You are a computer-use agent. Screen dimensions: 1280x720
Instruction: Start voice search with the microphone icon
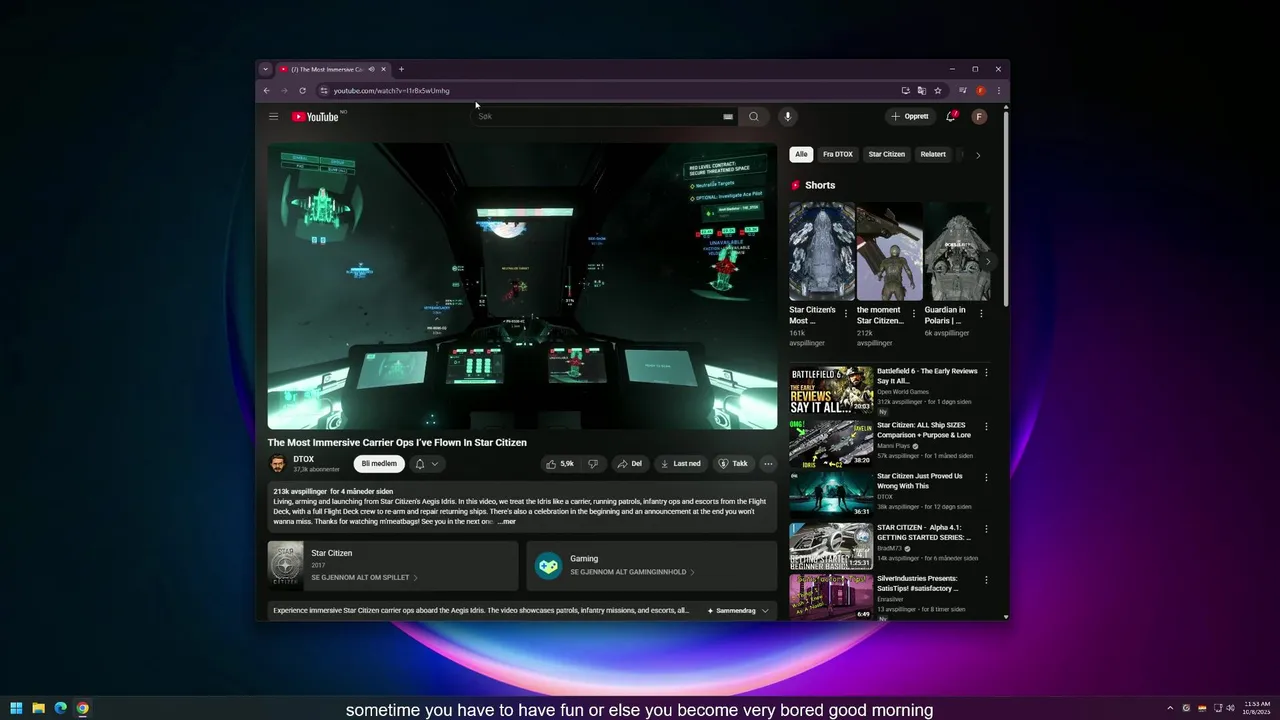pos(787,117)
